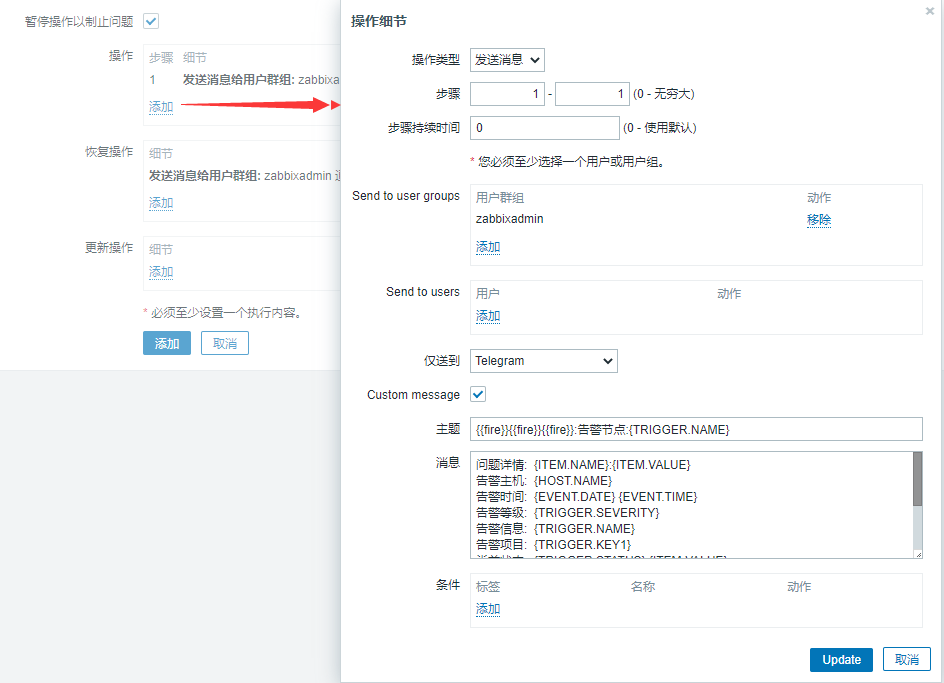Click the 步骤持续时间 label
The height and width of the screenshot is (683, 944).
(x=423, y=128)
